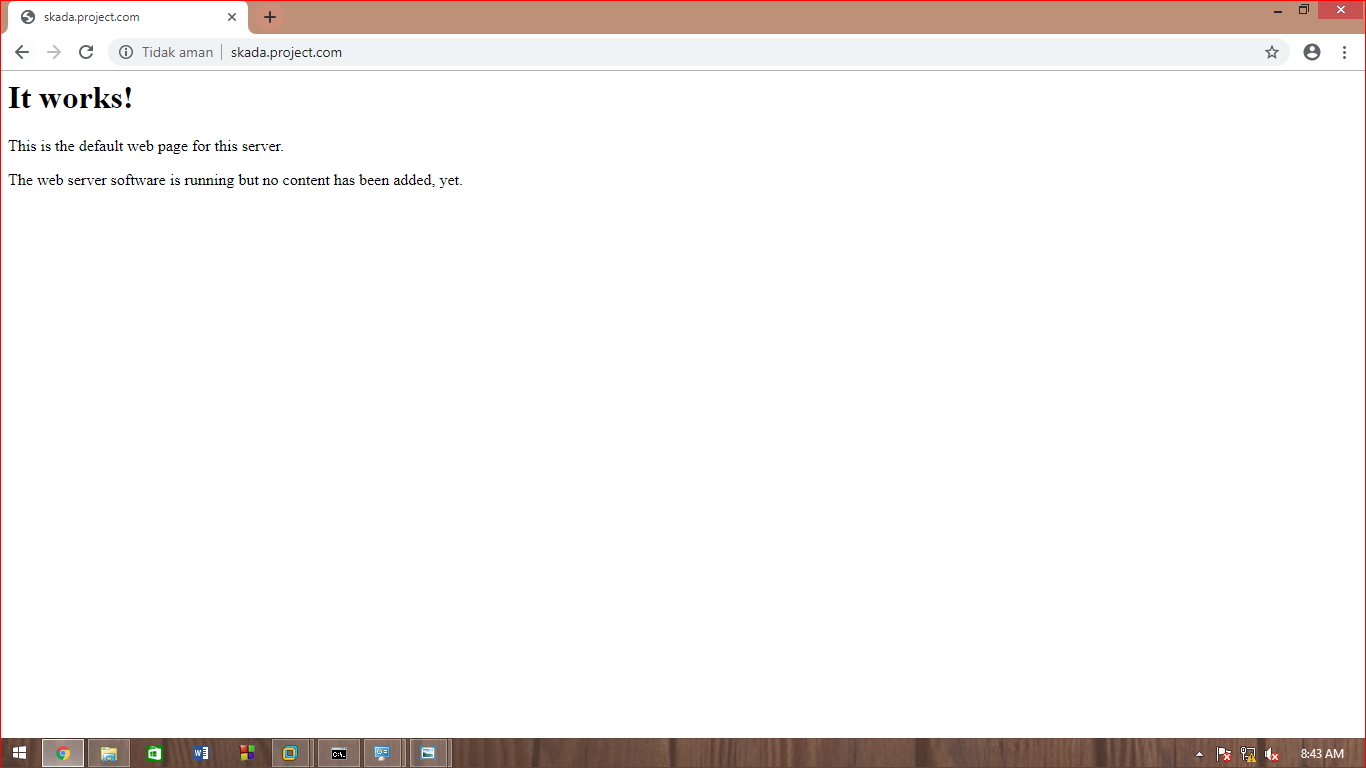Open the Action Center flag icon

(x=1223, y=754)
